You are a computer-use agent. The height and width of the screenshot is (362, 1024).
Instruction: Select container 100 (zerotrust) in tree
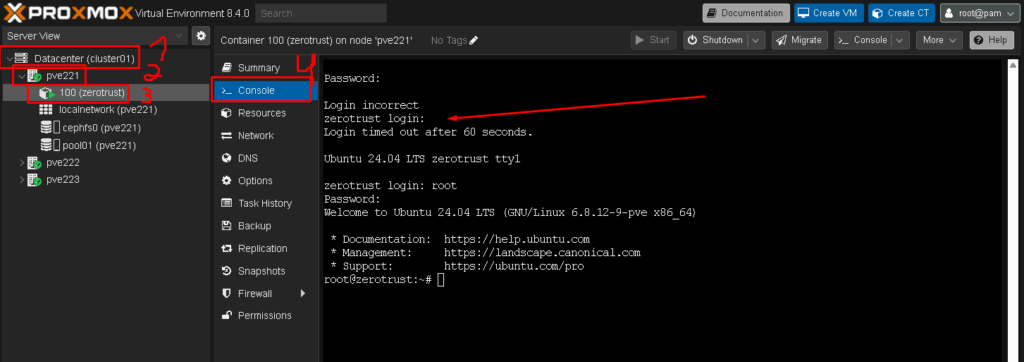click(91, 93)
